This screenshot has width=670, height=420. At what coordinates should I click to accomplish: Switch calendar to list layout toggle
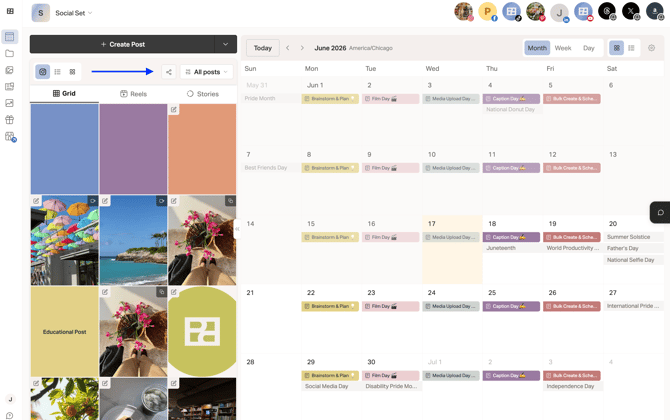pyautogui.click(x=631, y=48)
